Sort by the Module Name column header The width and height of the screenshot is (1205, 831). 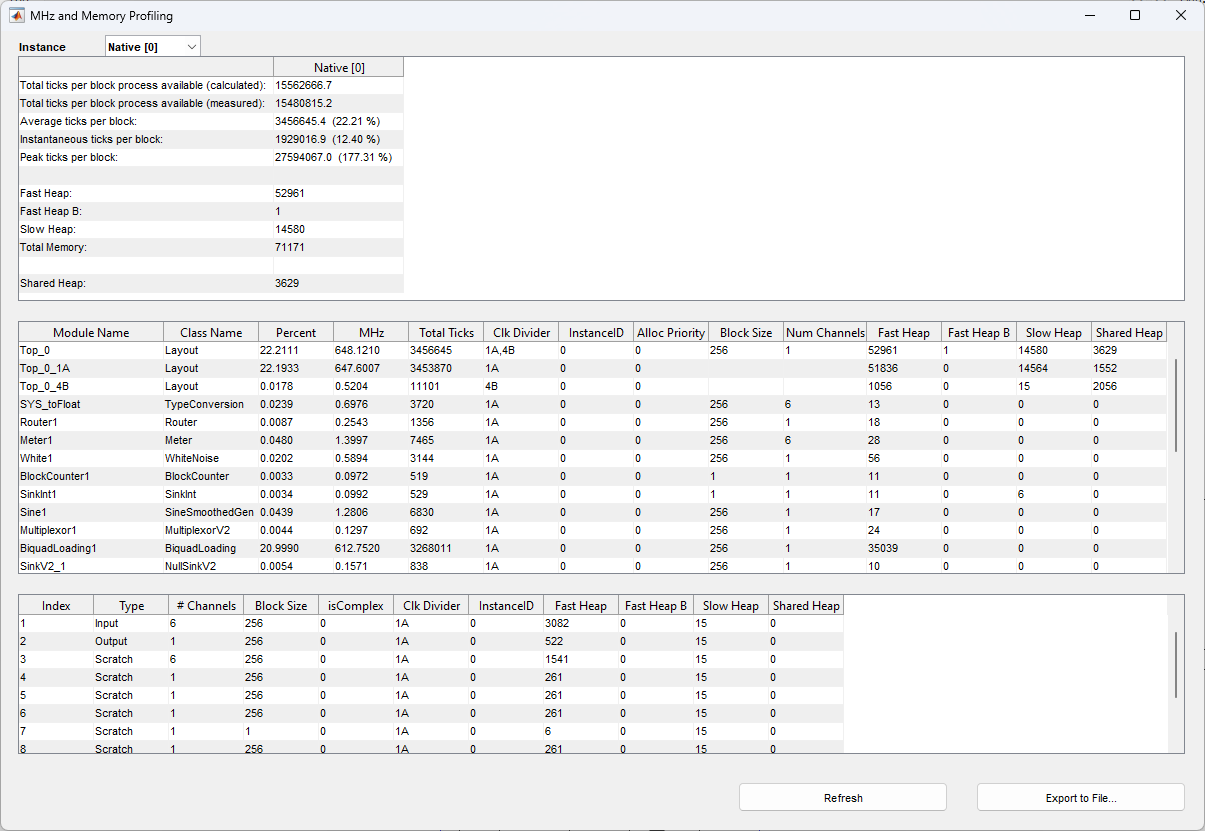(x=91, y=332)
